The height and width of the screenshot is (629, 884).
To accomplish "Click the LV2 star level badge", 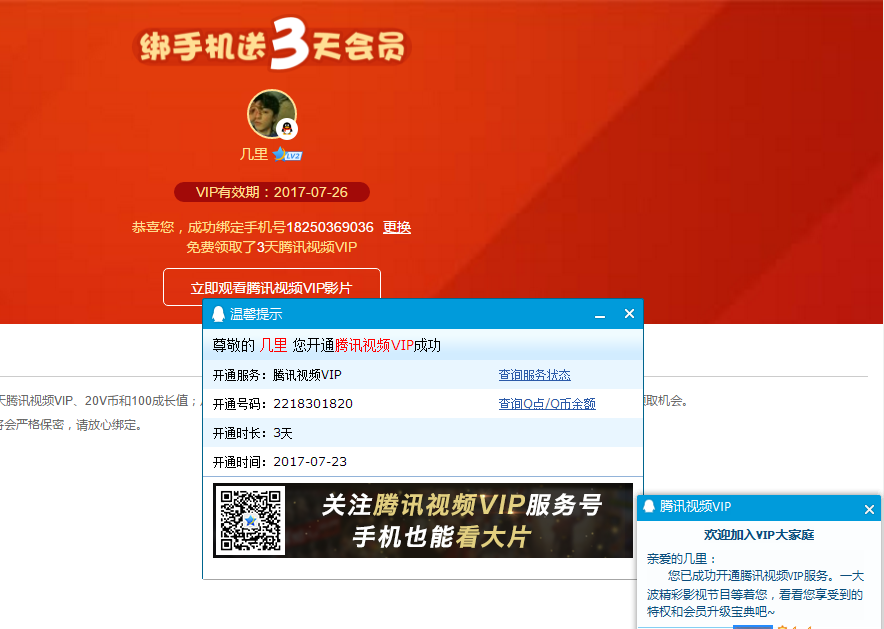I will tap(288, 154).
